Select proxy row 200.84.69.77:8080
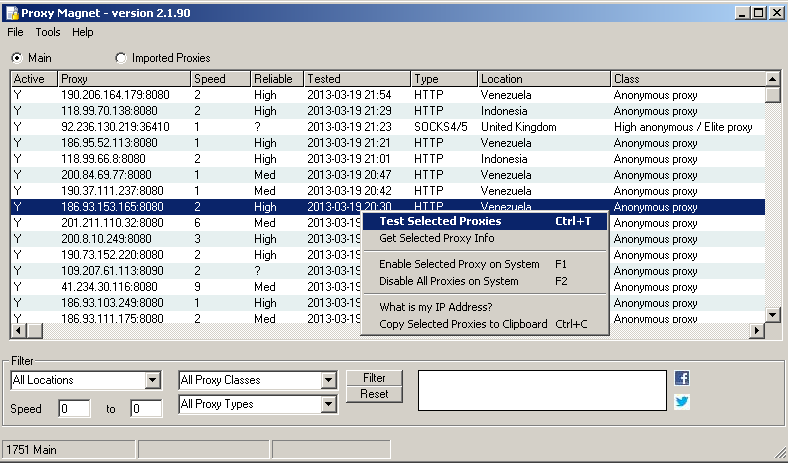 click(388, 175)
